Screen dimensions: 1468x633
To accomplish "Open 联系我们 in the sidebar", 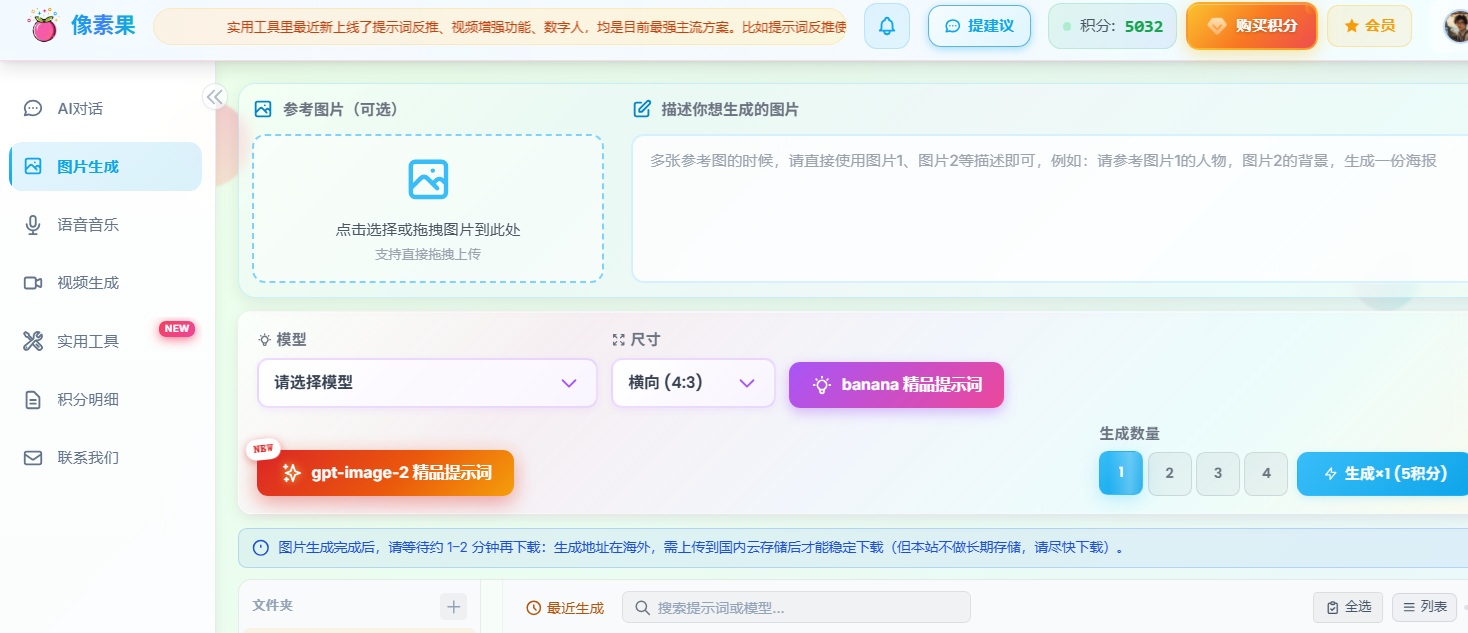I will pos(105,457).
